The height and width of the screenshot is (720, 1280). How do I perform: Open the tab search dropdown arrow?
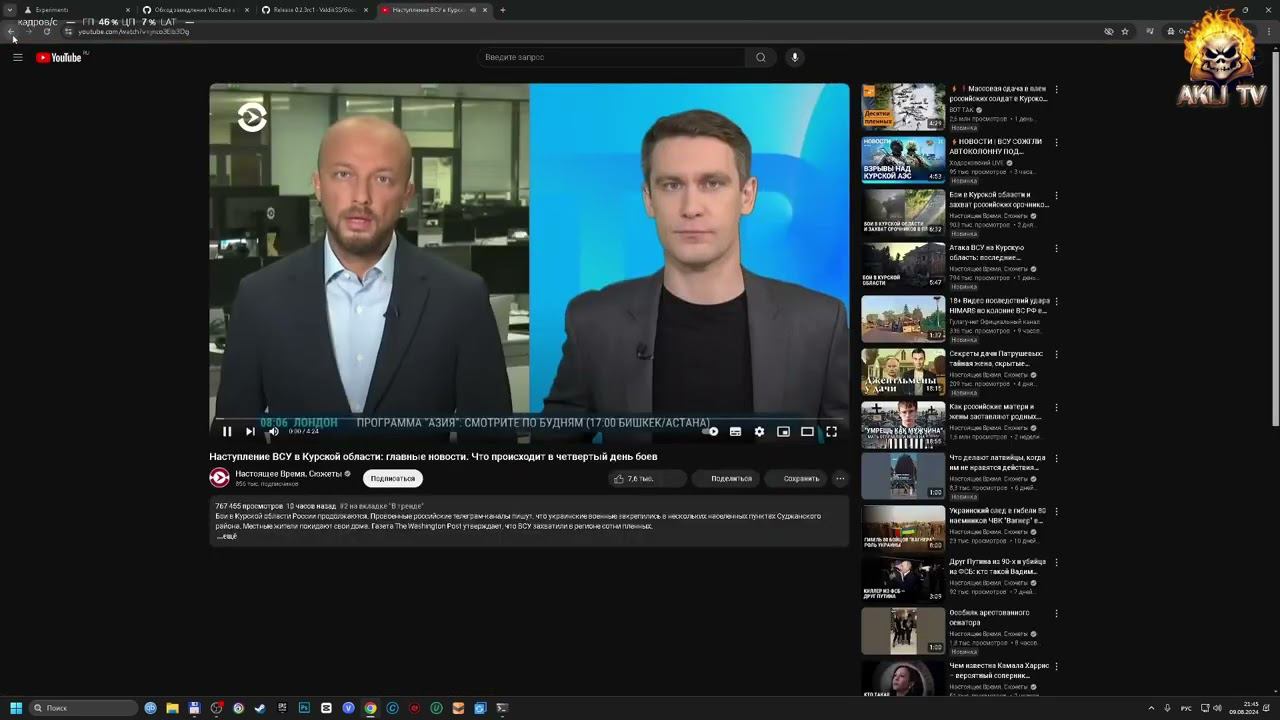click(x=9, y=10)
